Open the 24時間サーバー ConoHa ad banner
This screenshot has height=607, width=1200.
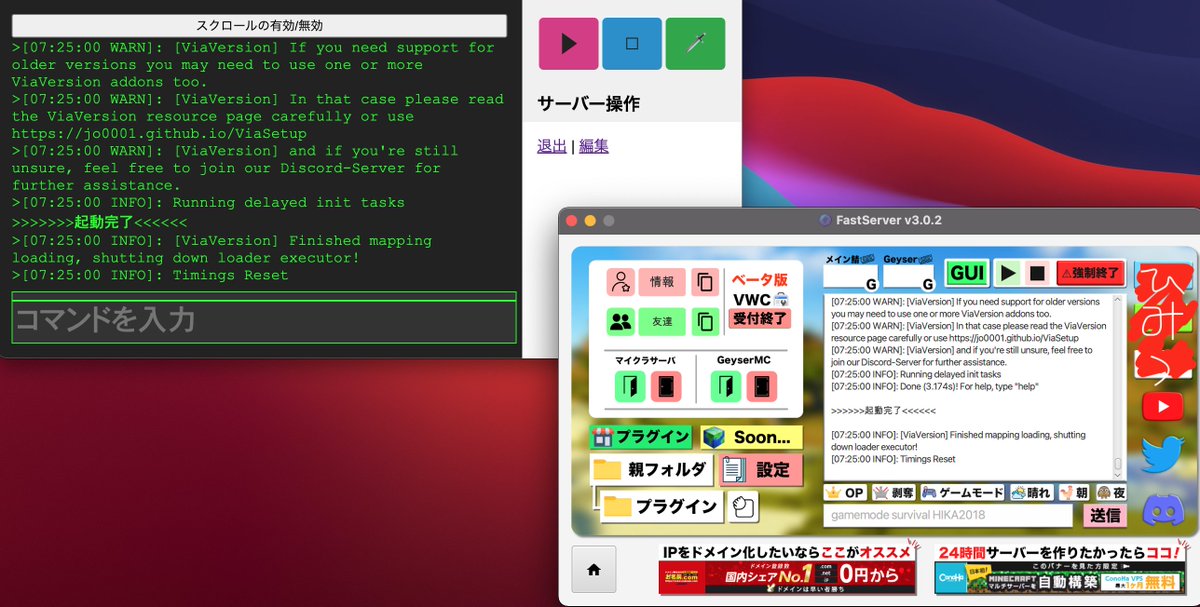(x=1060, y=568)
